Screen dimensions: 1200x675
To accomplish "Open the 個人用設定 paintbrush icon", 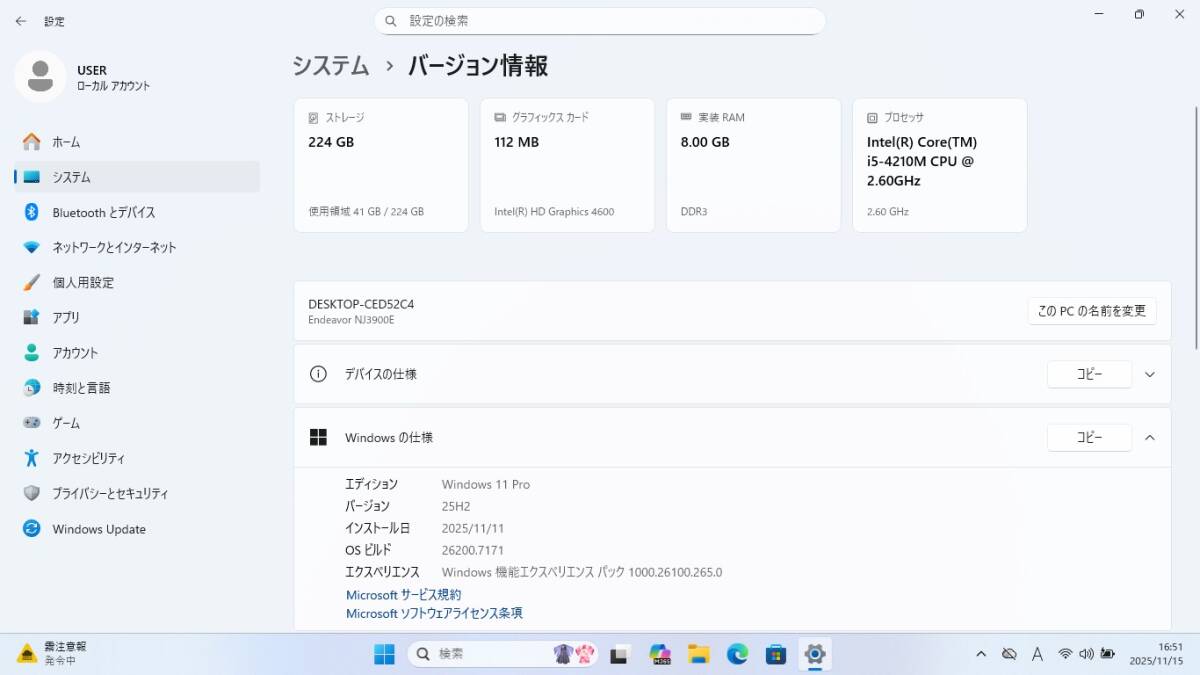I will pos(32,282).
